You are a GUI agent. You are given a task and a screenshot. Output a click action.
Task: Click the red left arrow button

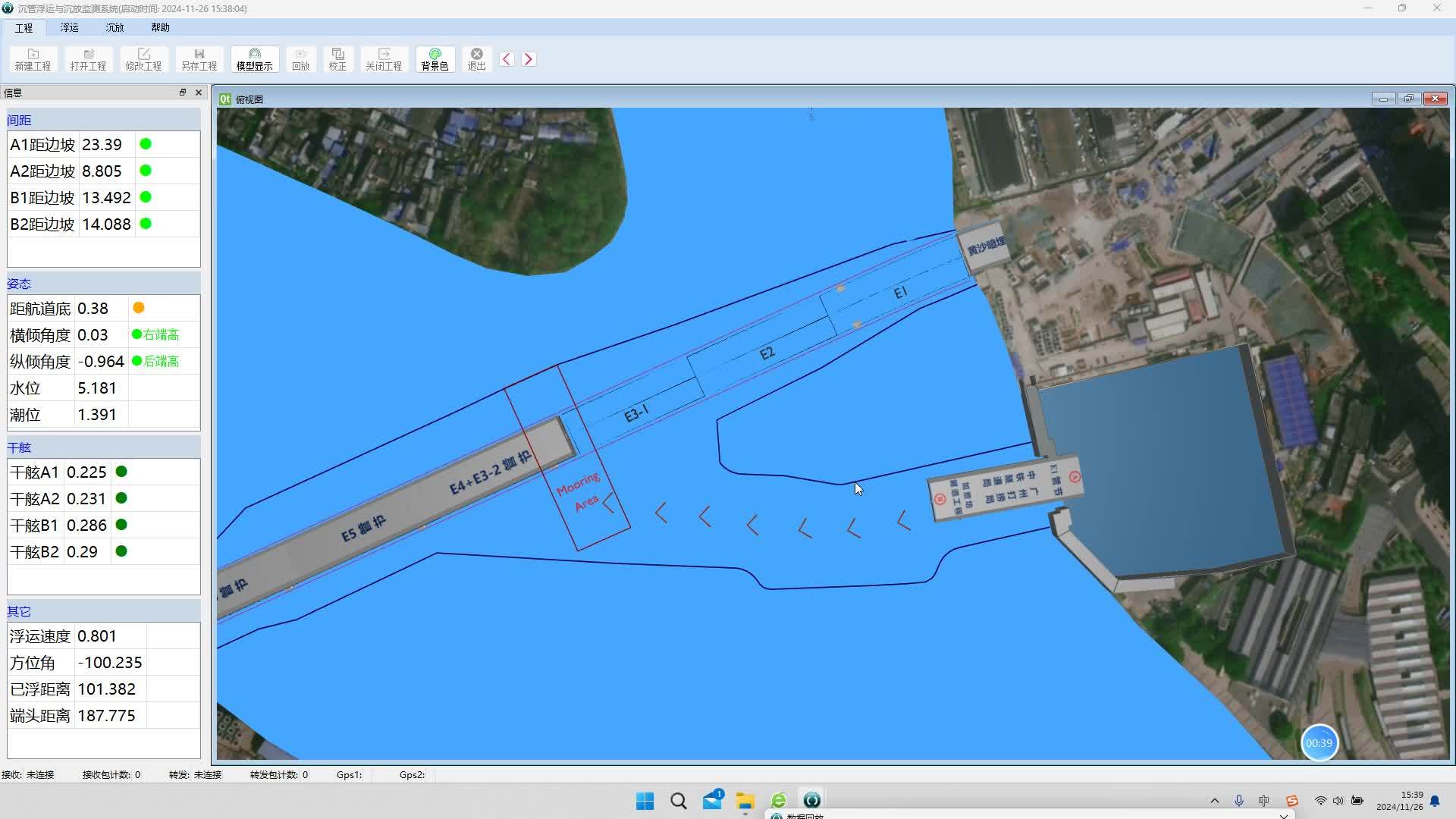[507, 59]
